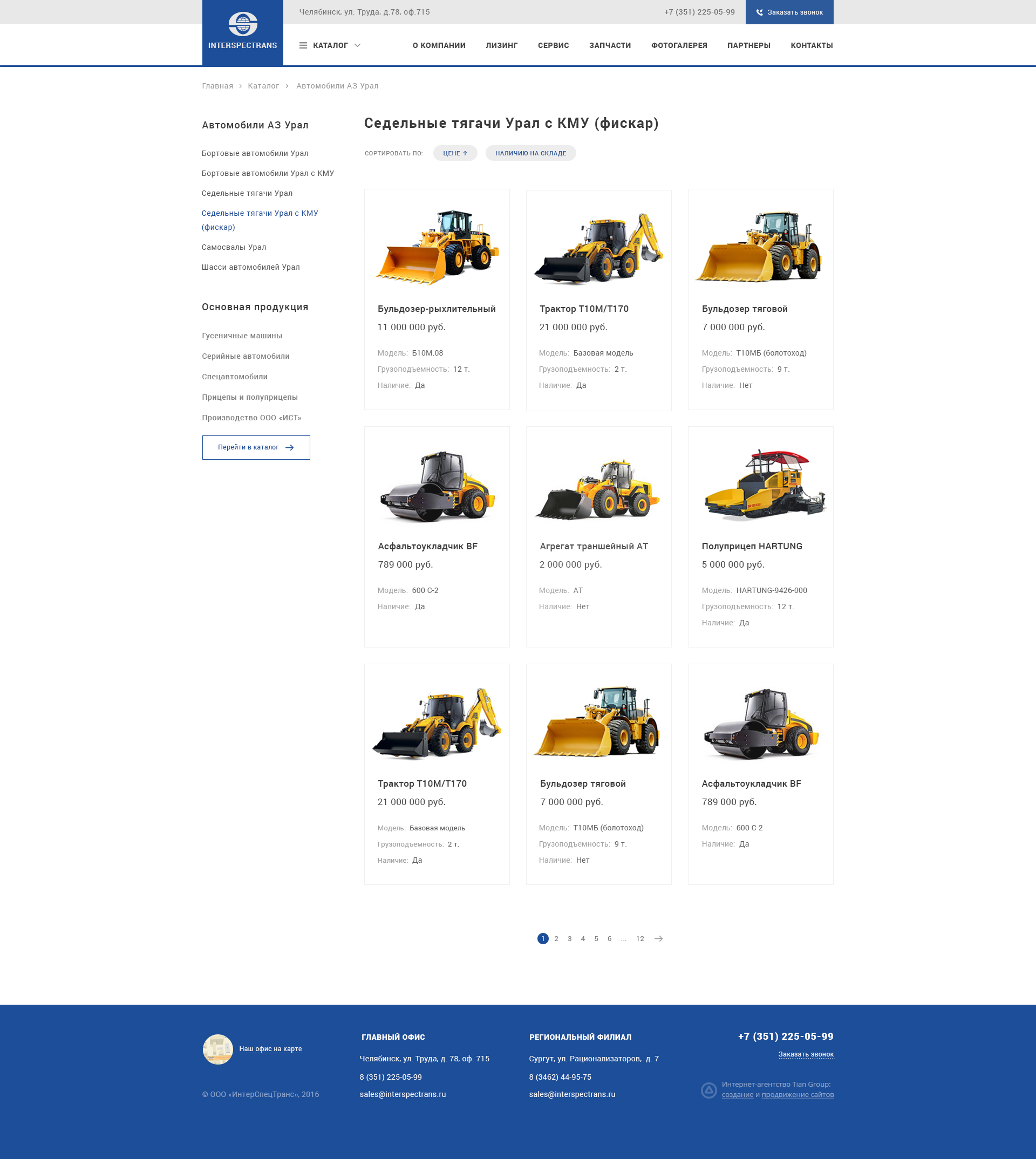Open Спецавтомобили link
1036x1159 pixels.
[235, 377]
